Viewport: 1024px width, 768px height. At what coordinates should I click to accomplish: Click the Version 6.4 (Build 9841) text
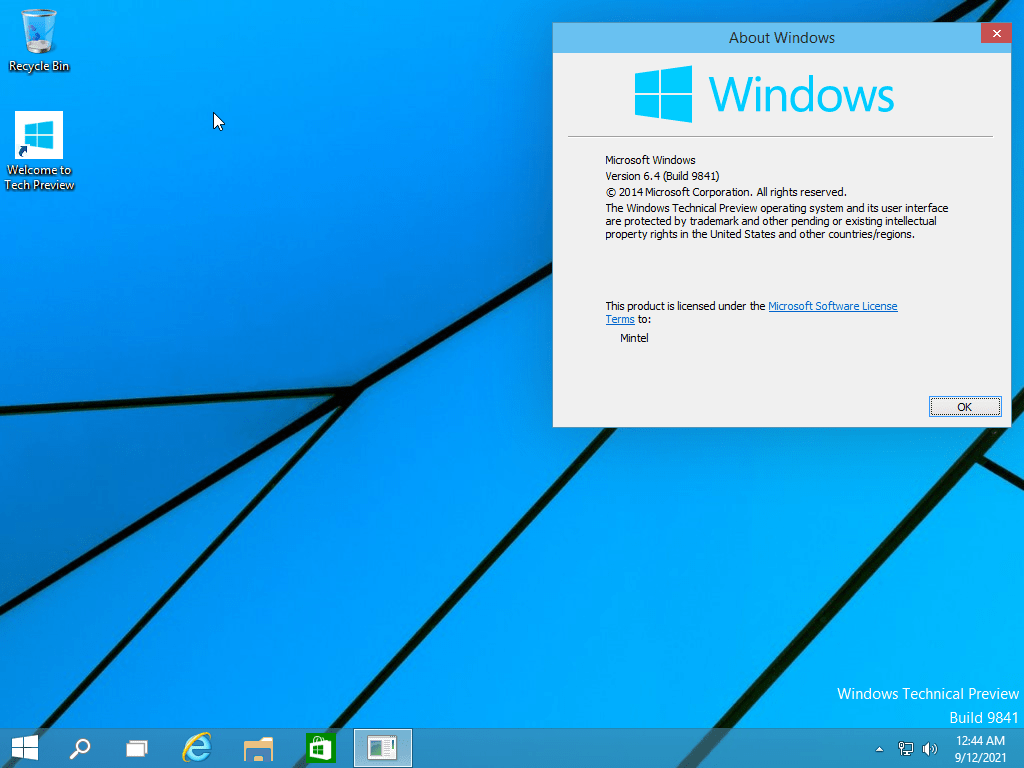click(662, 176)
